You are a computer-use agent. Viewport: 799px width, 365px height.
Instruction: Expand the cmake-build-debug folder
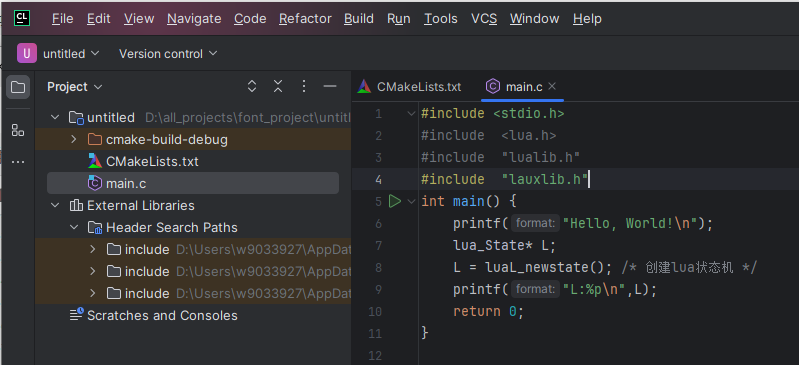74,140
